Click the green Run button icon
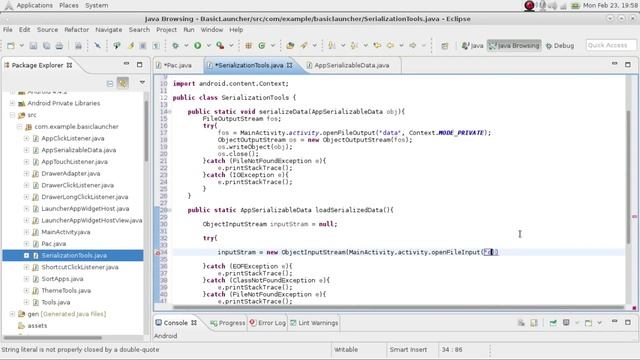The height and width of the screenshot is (360, 640). [x=198, y=46]
